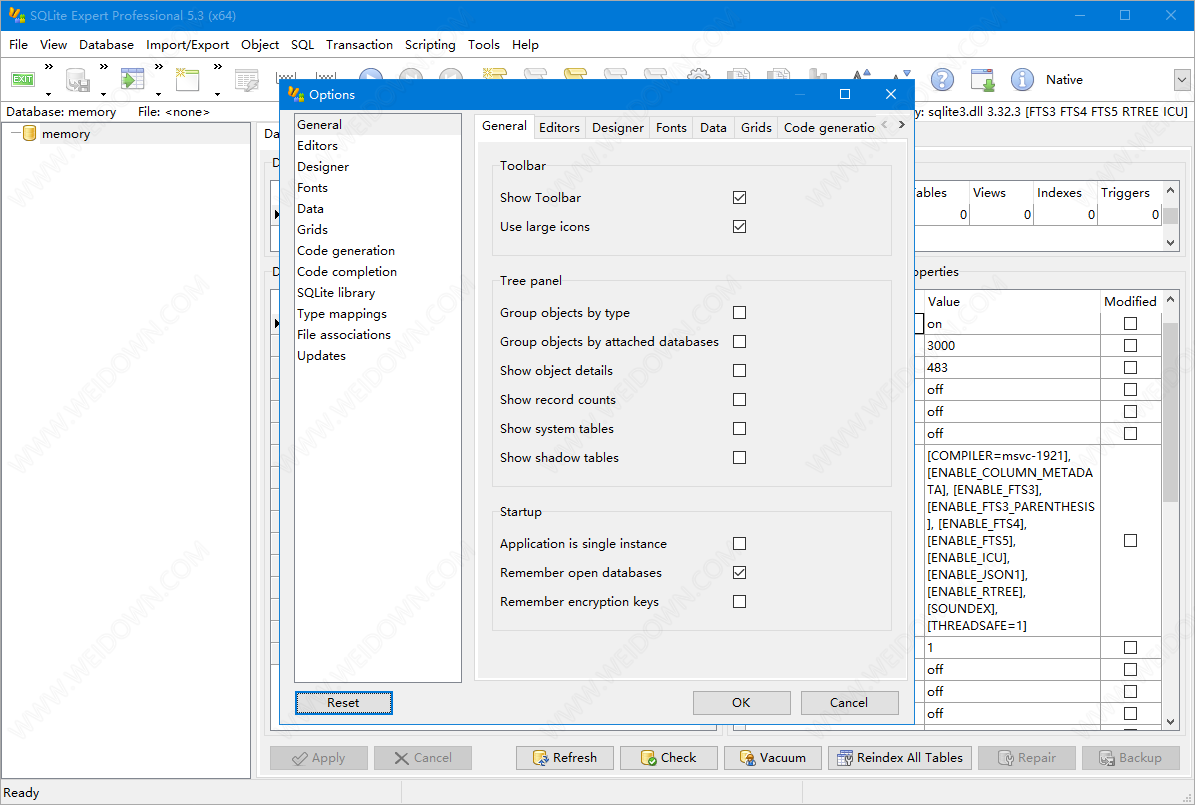The image size is (1195, 805).
Task: Click the main window Cancel button with X
Action: click(x=422, y=758)
